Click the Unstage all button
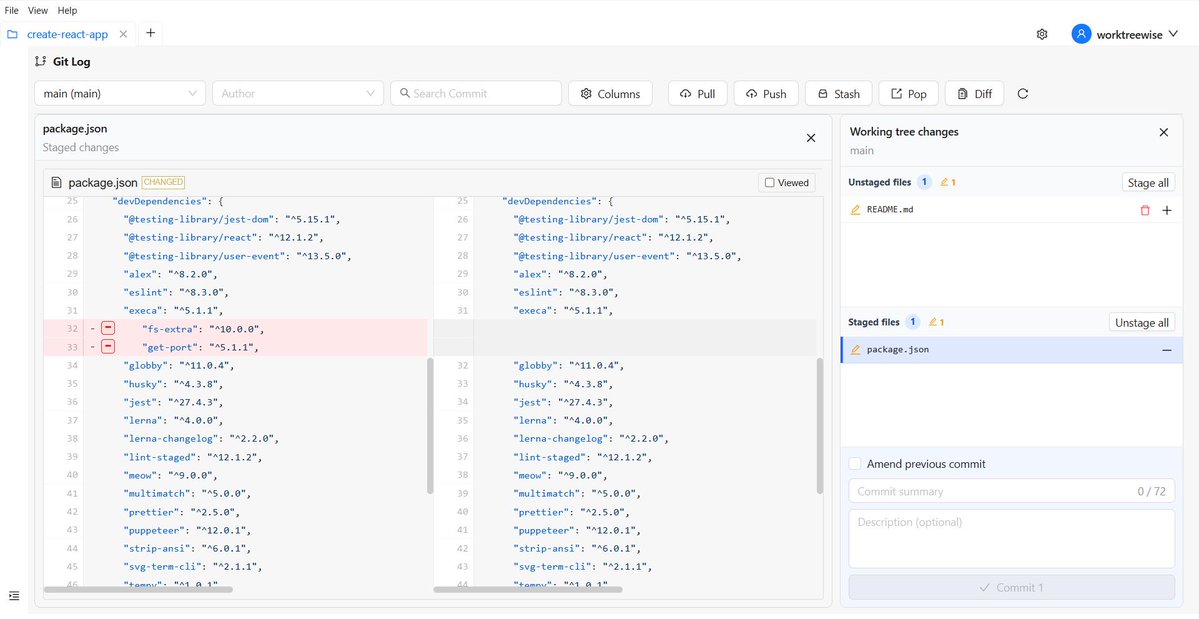Viewport: 1199px width, 619px height. click(x=1142, y=322)
